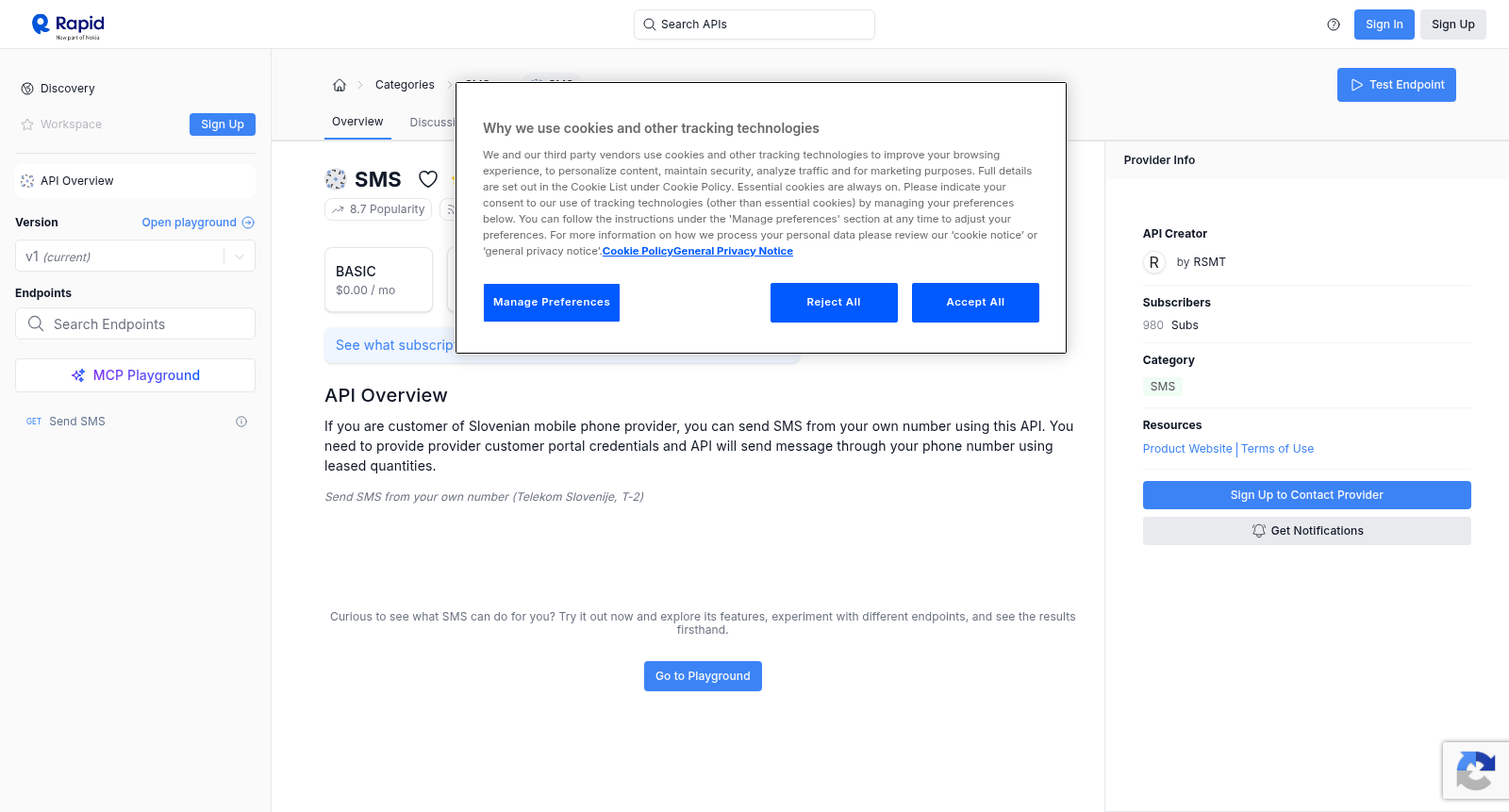Open the Terms of Use link

[x=1277, y=449]
